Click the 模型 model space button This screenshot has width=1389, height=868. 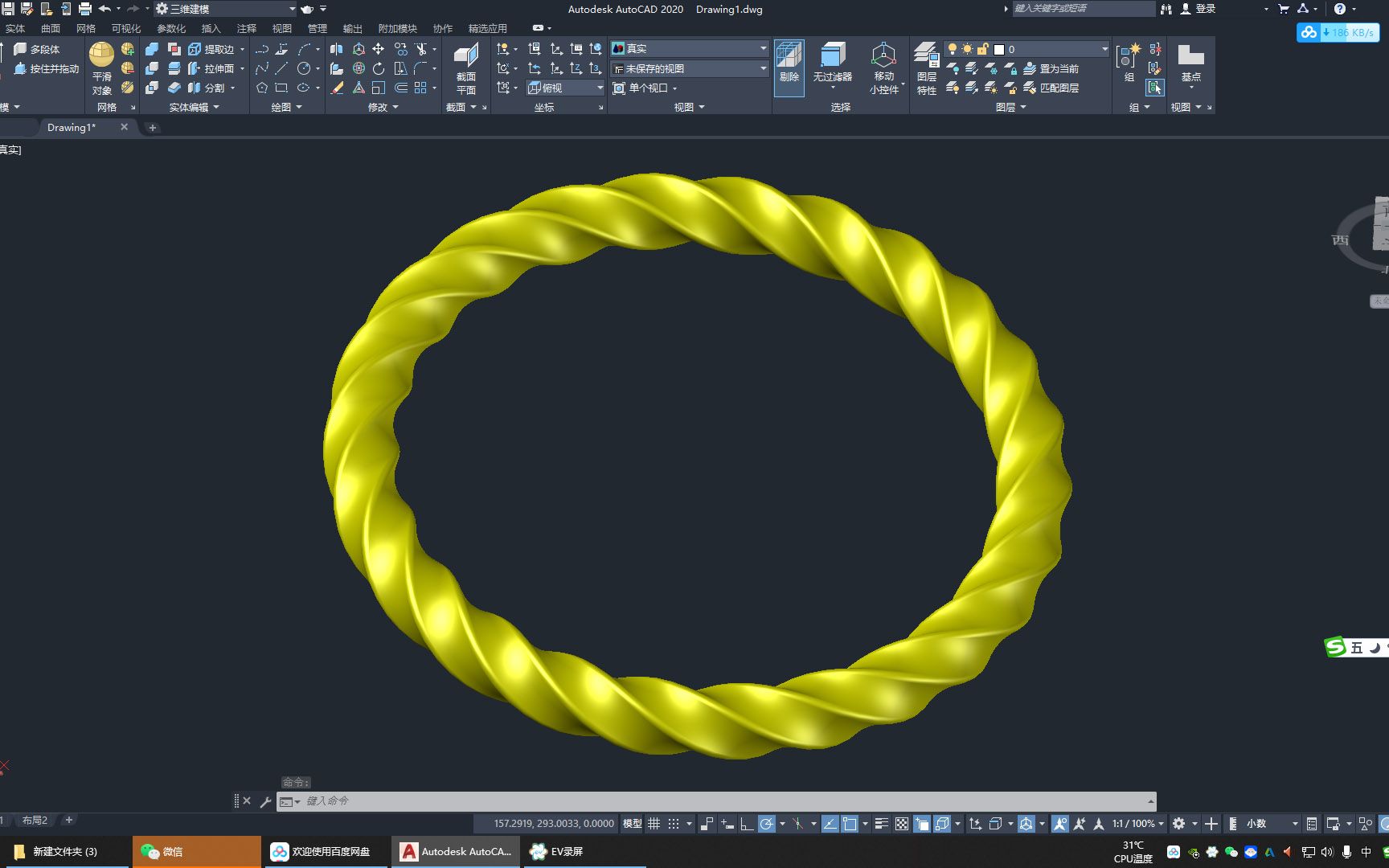click(x=633, y=824)
